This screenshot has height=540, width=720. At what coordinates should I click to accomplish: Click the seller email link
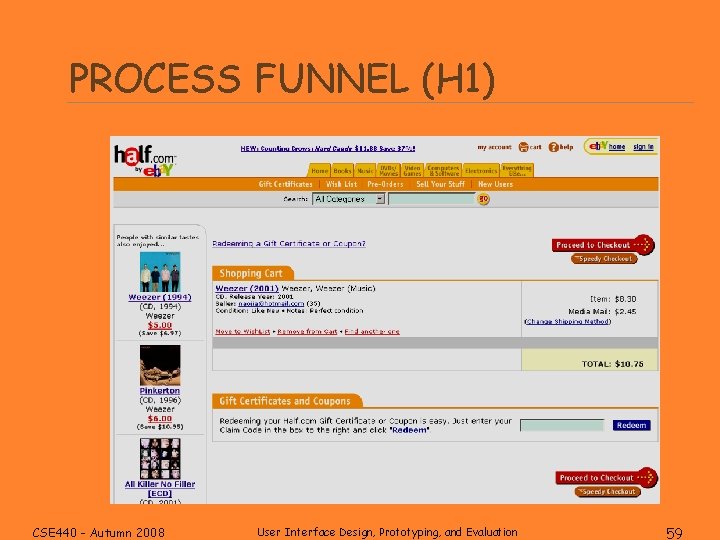click(271, 304)
